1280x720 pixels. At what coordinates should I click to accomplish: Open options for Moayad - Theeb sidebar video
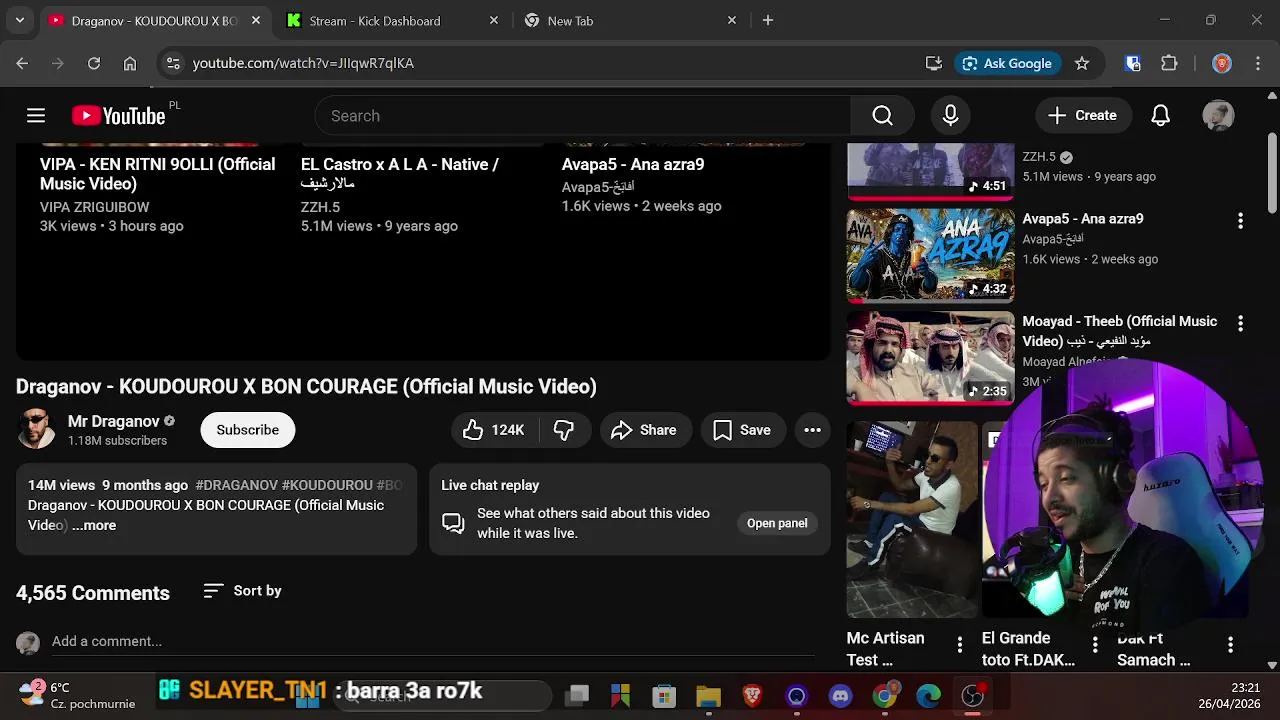1240,323
